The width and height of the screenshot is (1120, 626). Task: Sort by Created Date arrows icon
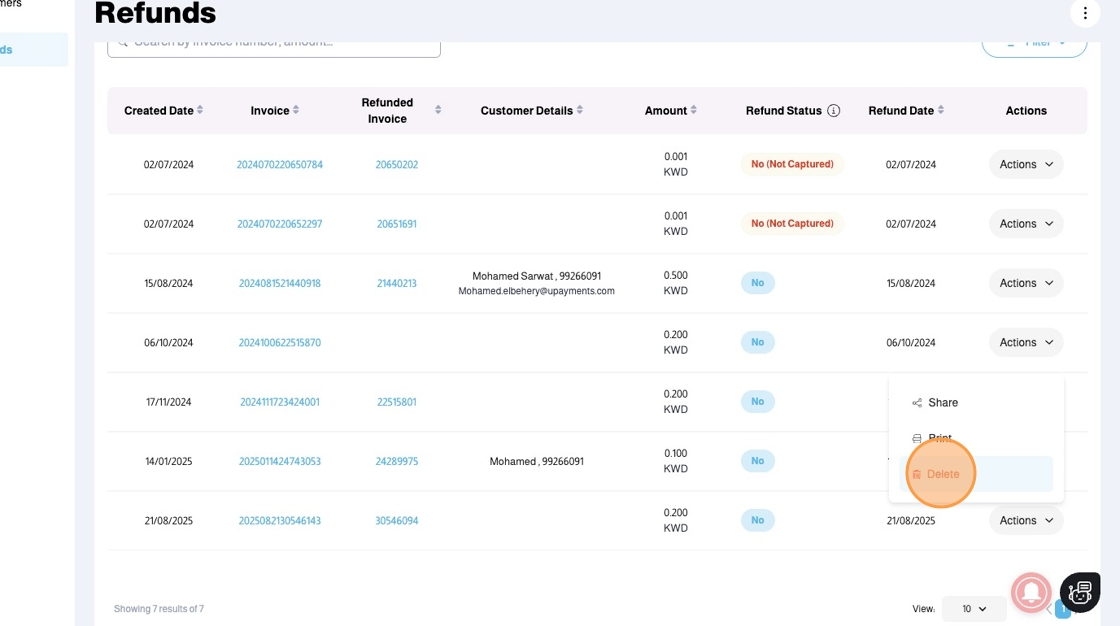coord(200,110)
